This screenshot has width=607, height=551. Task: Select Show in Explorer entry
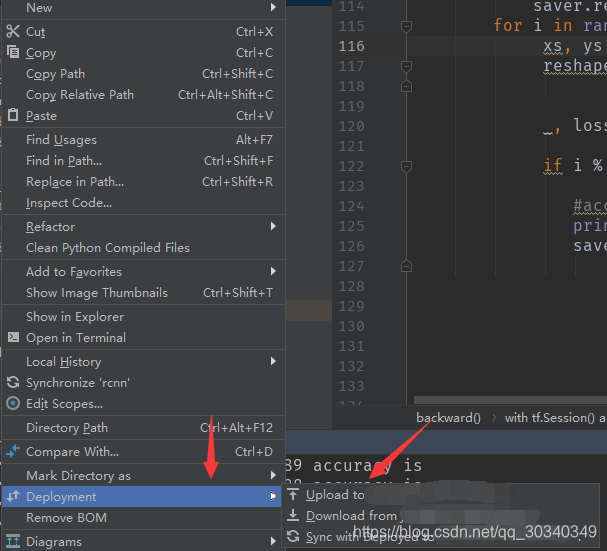click(144, 316)
